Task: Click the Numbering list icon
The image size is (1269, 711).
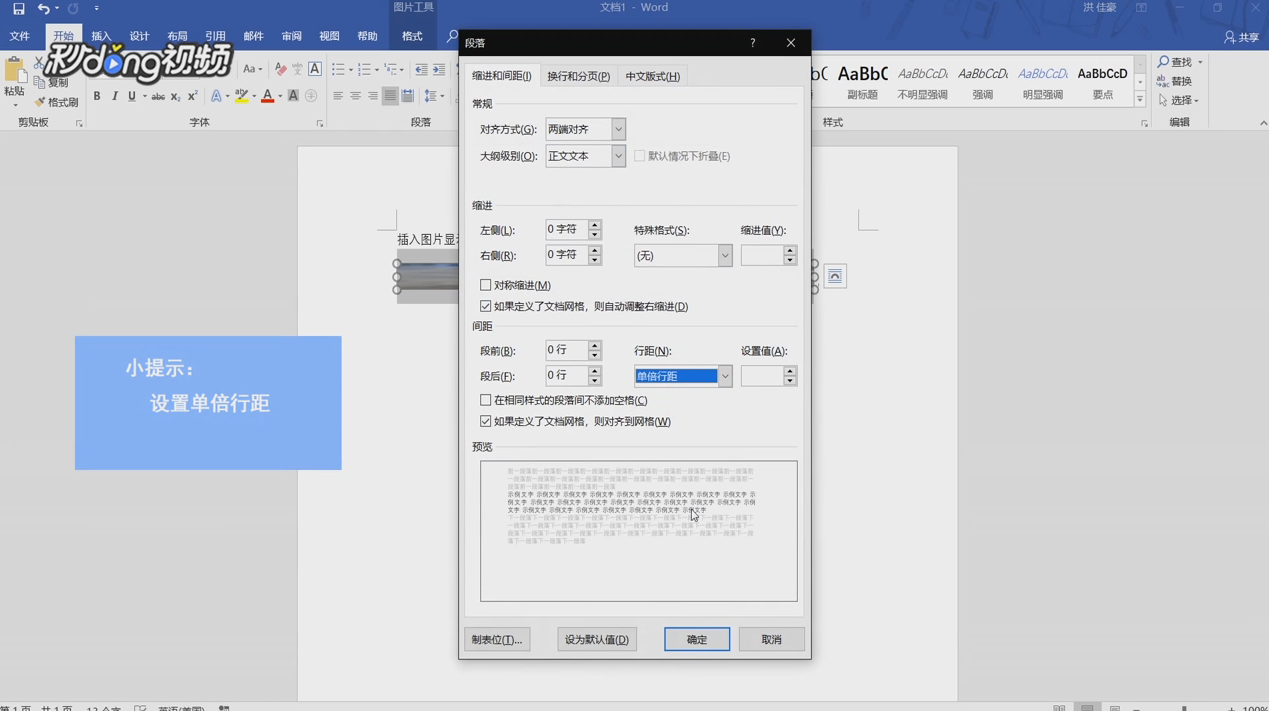Action: point(364,69)
